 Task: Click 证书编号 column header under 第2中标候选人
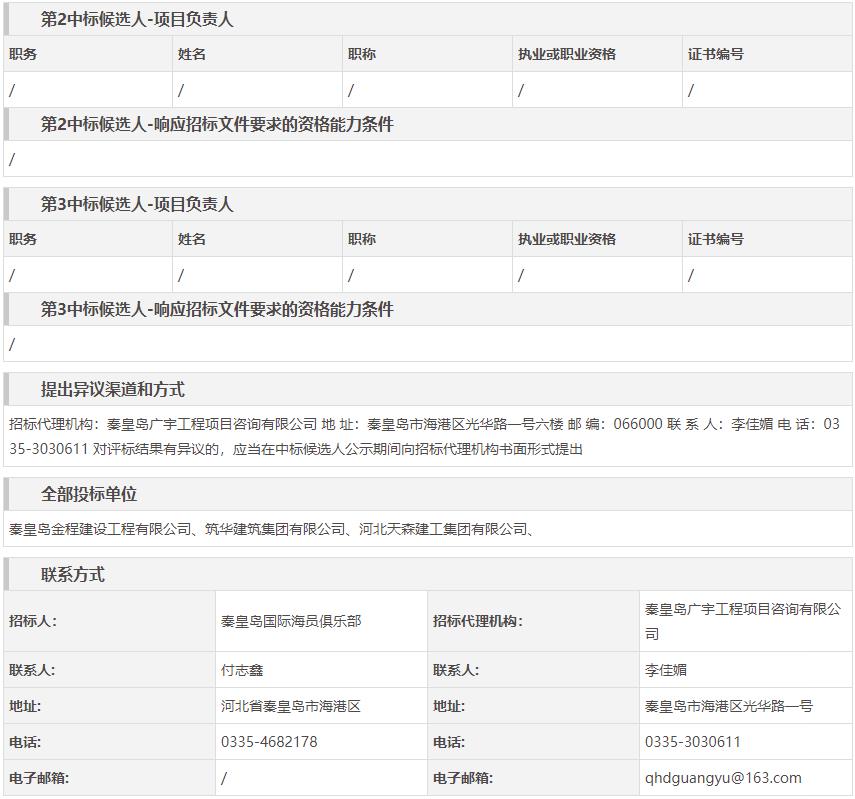coord(716,54)
